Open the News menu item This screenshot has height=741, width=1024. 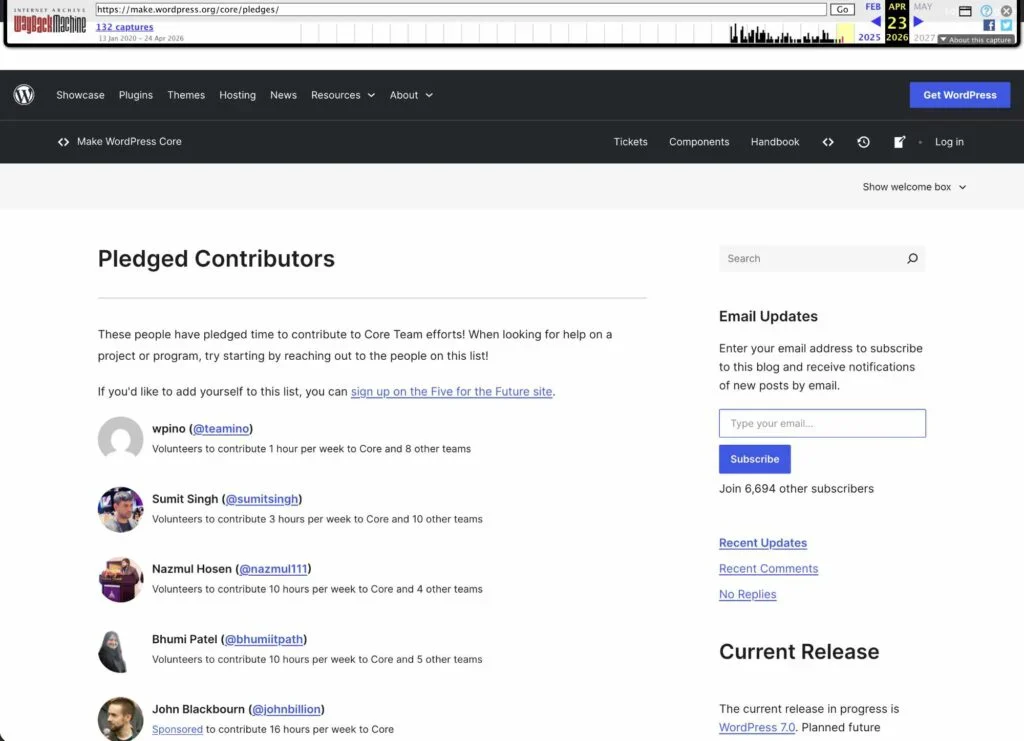283,95
